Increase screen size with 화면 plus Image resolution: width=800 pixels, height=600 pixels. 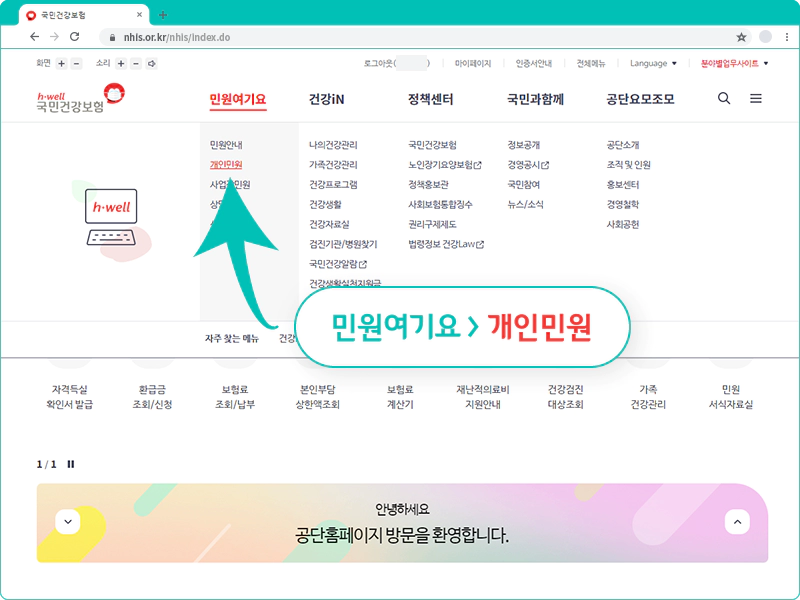62,64
